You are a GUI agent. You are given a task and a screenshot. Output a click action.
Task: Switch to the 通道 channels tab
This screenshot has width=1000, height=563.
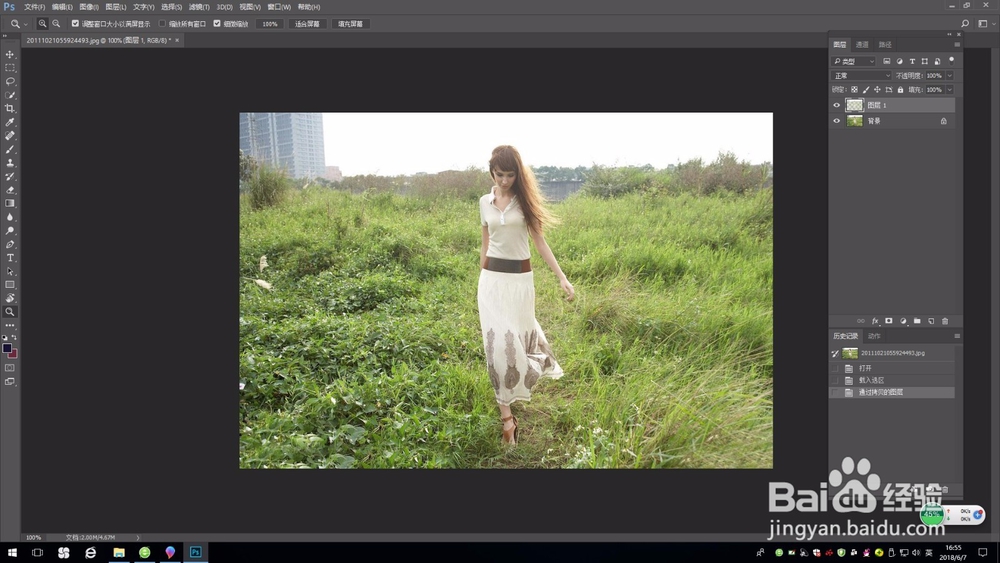(862, 45)
